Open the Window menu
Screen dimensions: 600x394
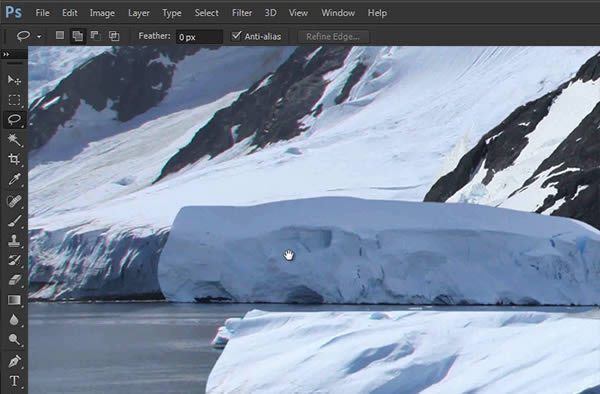(338, 13)
